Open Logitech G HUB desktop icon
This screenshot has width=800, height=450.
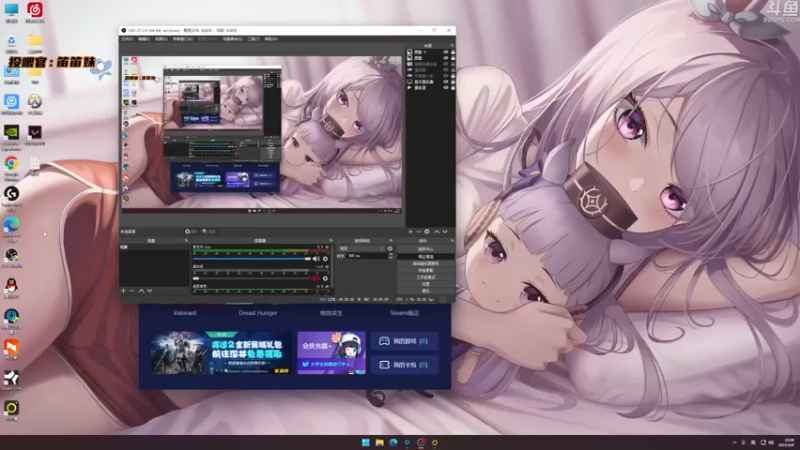[x=11, y=198]
